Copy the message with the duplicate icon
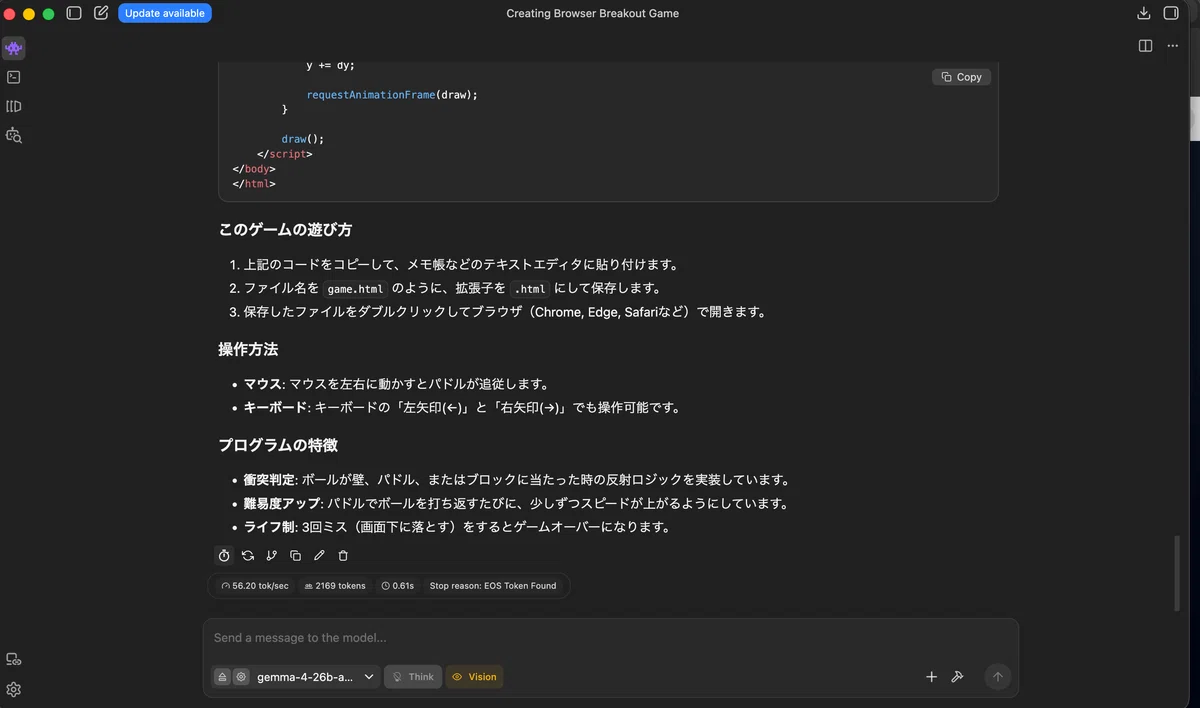The width and height of the screenshot is (1200, 708). tap(295, 555)
